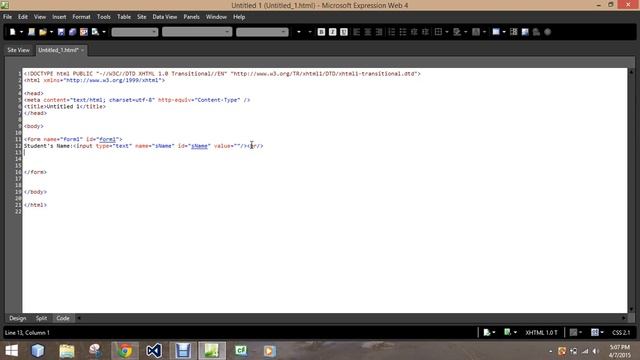
Task: Open File Explorer from the taskbar
Action: click(x=67, y=351)
